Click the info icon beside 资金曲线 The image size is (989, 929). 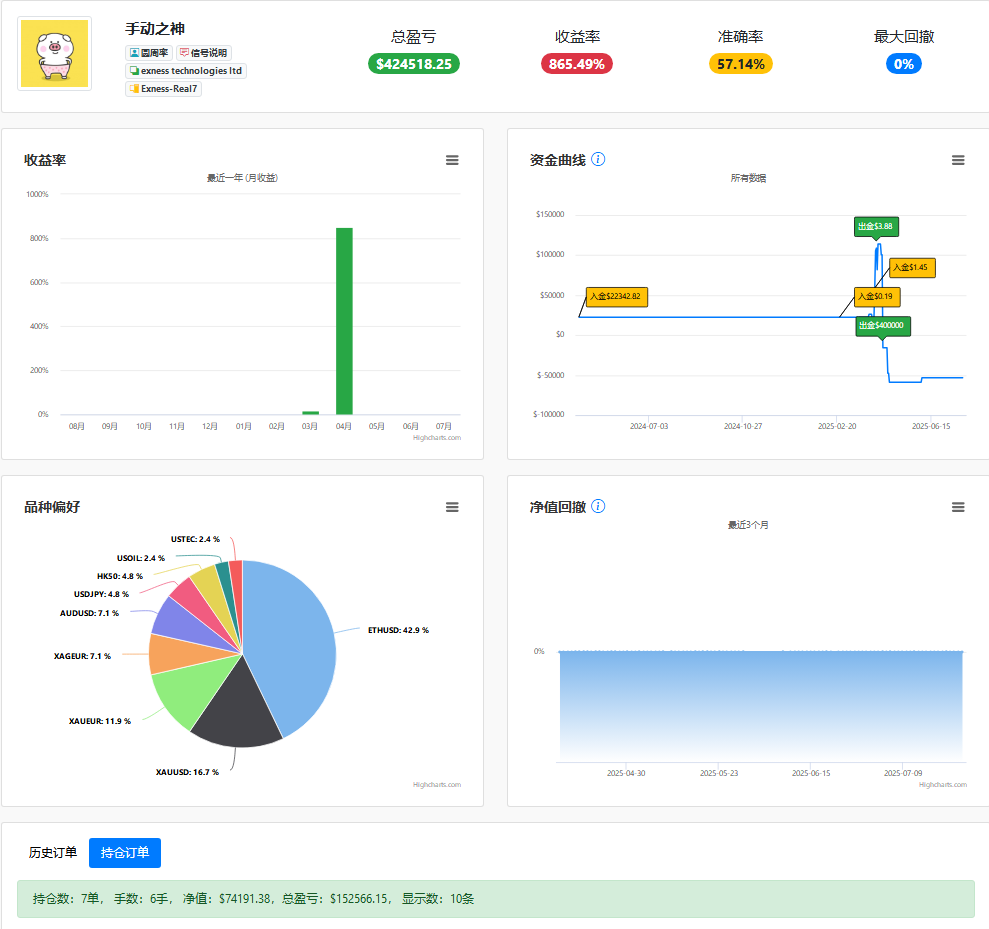coord(598,160)
